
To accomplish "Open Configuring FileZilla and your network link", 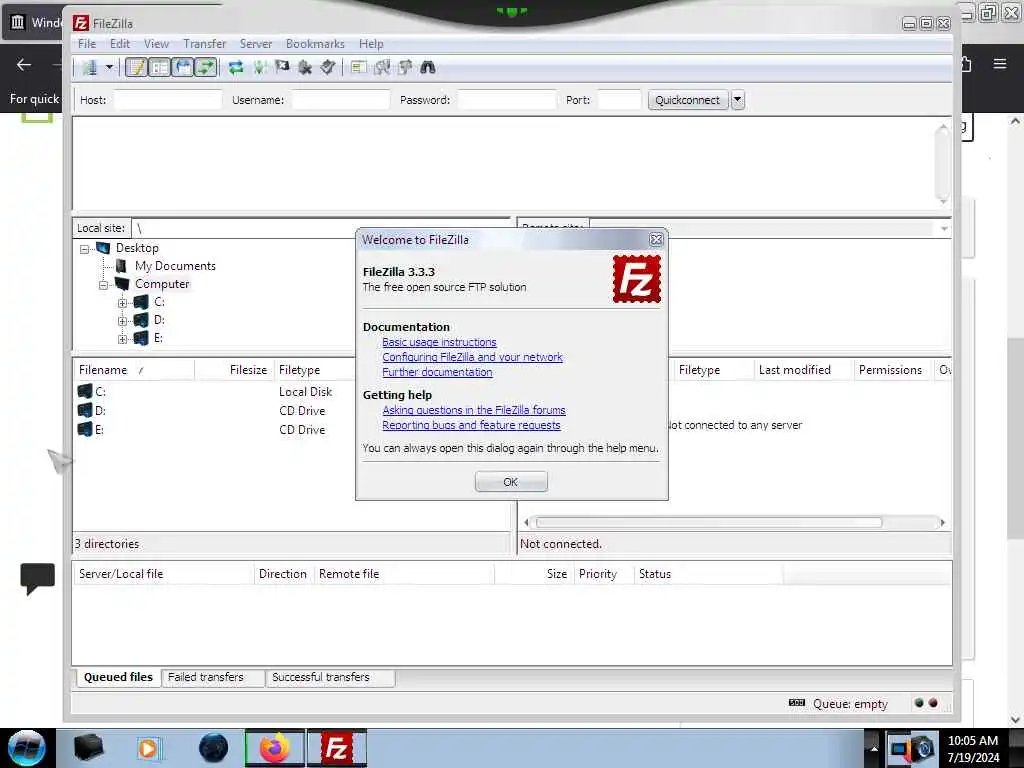I will (x=472, y=357).
